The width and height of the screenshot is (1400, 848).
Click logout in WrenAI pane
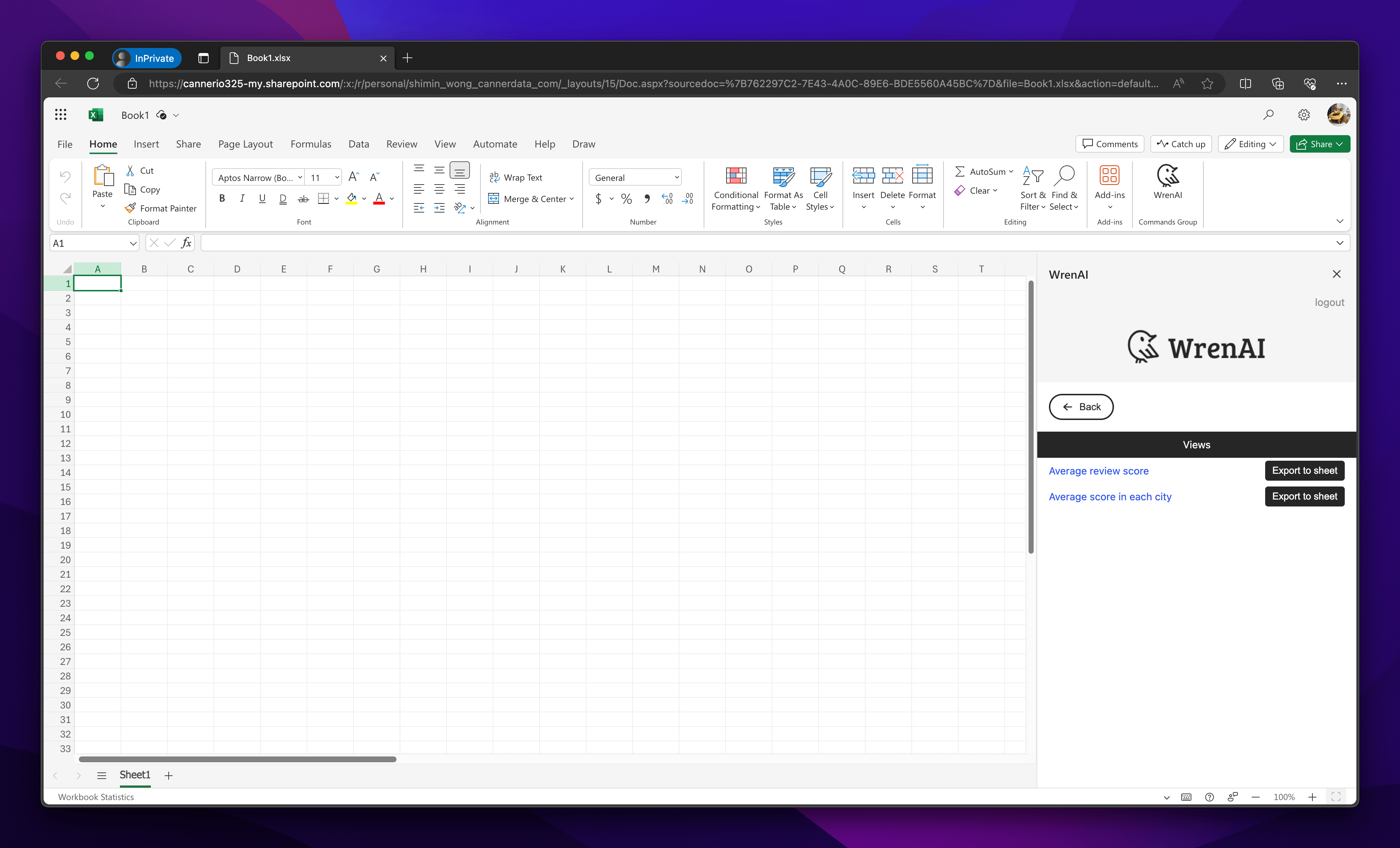[x=1329, y=302]
